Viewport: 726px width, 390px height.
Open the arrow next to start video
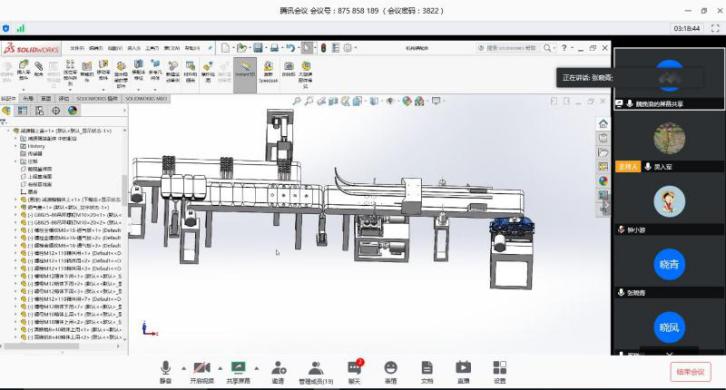[220, 369]
